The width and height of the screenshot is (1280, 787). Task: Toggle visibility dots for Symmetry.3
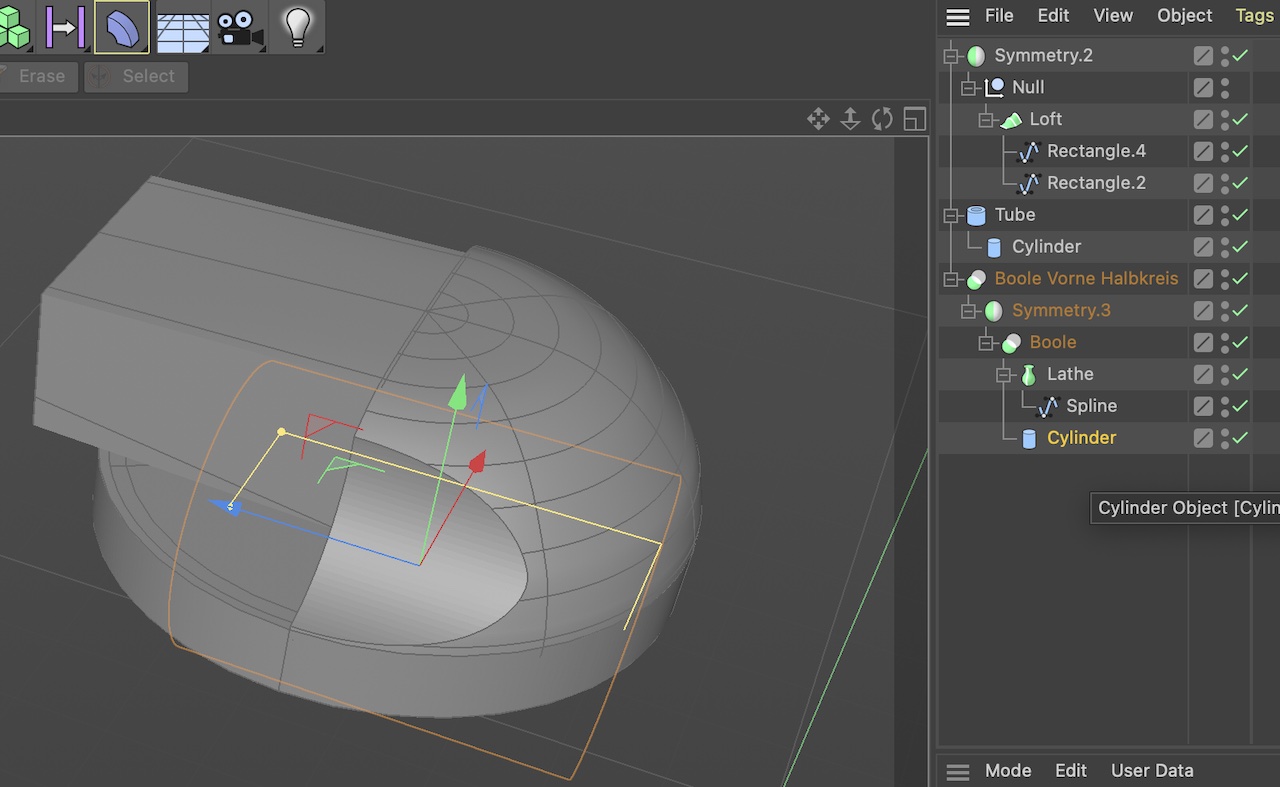(x=1225, y=311)
